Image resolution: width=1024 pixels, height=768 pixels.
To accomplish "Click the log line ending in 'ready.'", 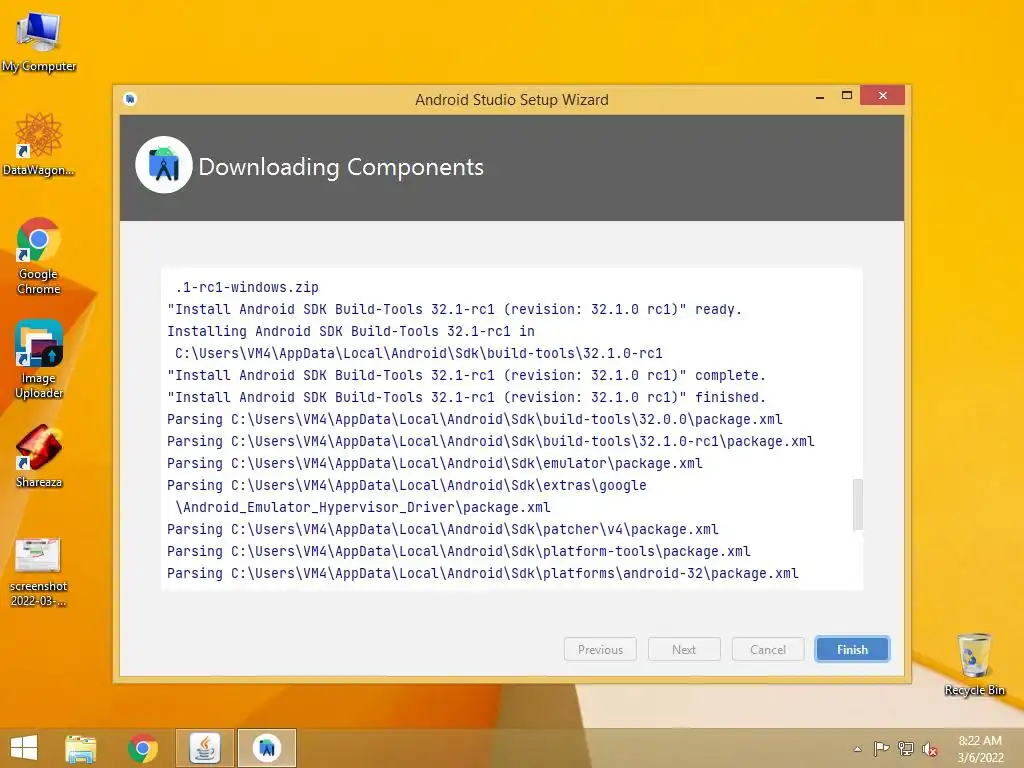I will [455, 310].
